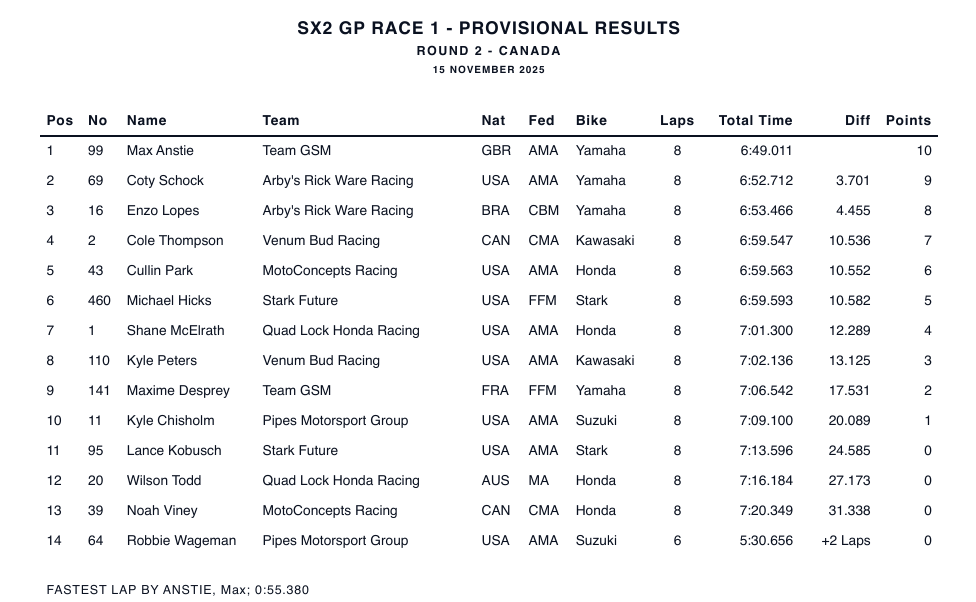
Task: Click the "Points" column header
Action: 908,120
